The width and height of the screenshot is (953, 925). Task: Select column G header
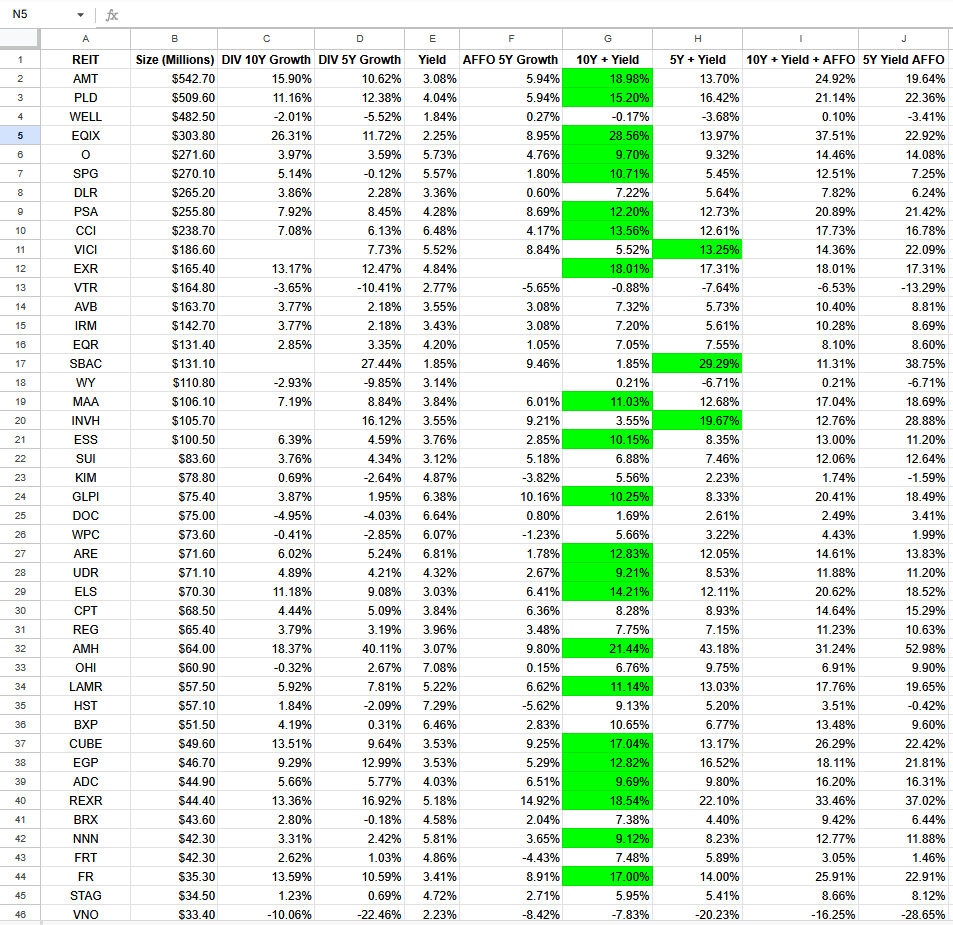(608, 38)
